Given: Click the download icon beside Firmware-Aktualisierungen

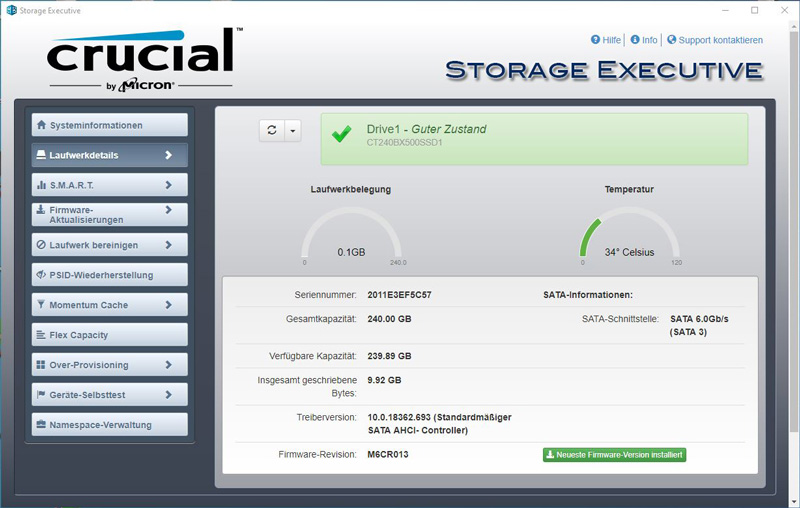Looking at the screenshot, I should [41, 209].
